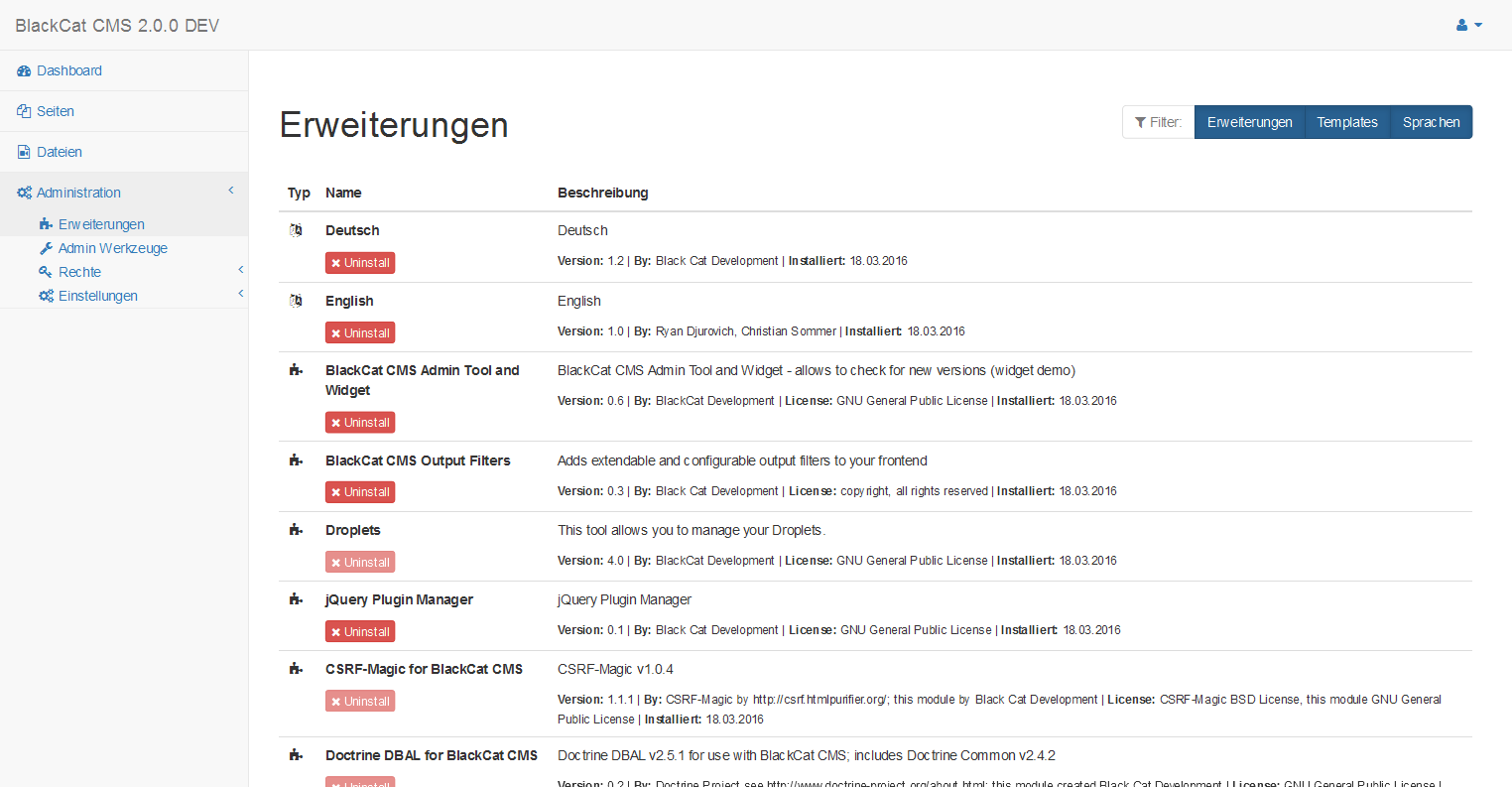
Task: Click the Typ column header
Action: click(299, 193)
